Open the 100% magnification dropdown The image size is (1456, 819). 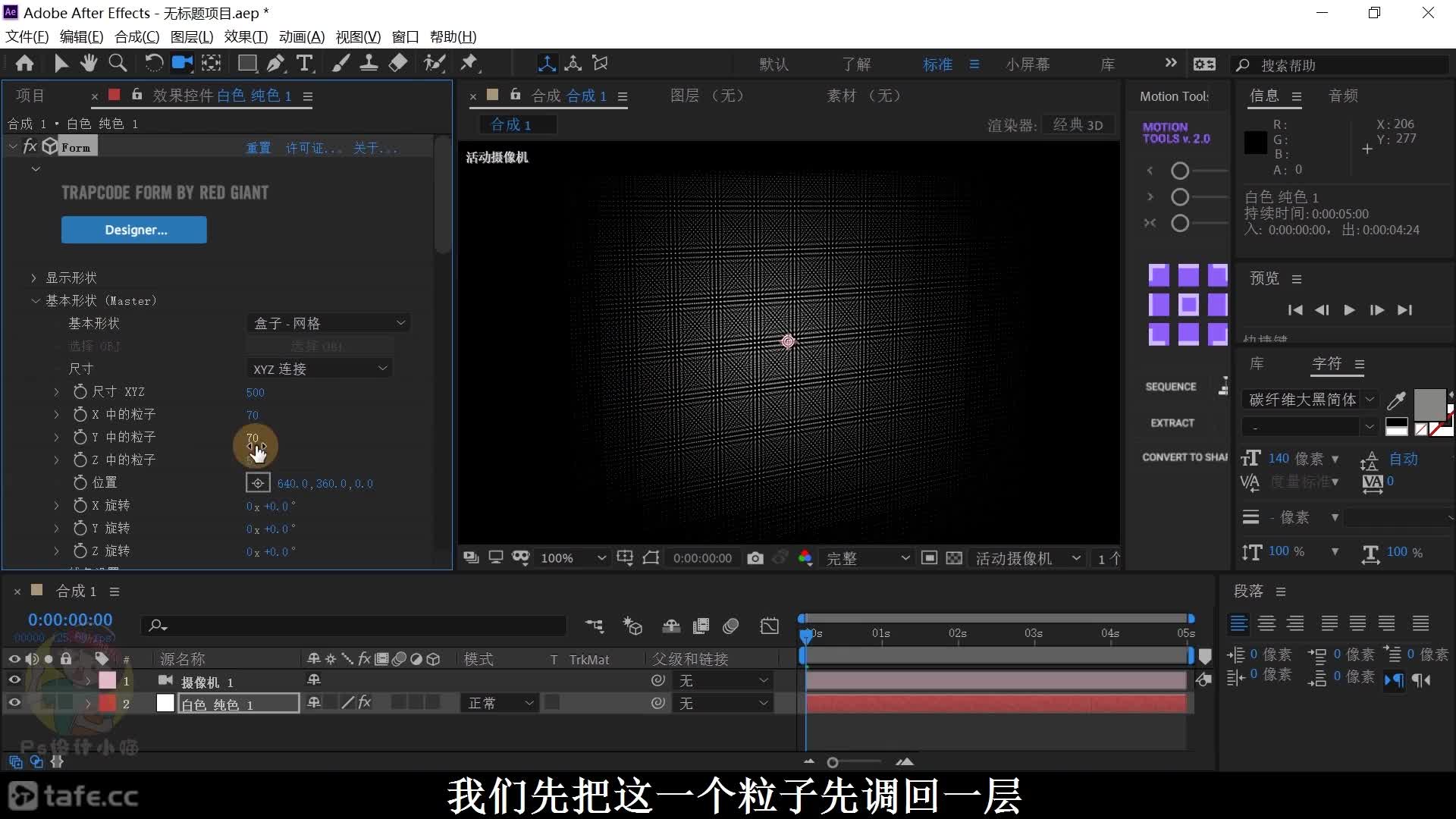pyautogui.click(x=573, y=558)
